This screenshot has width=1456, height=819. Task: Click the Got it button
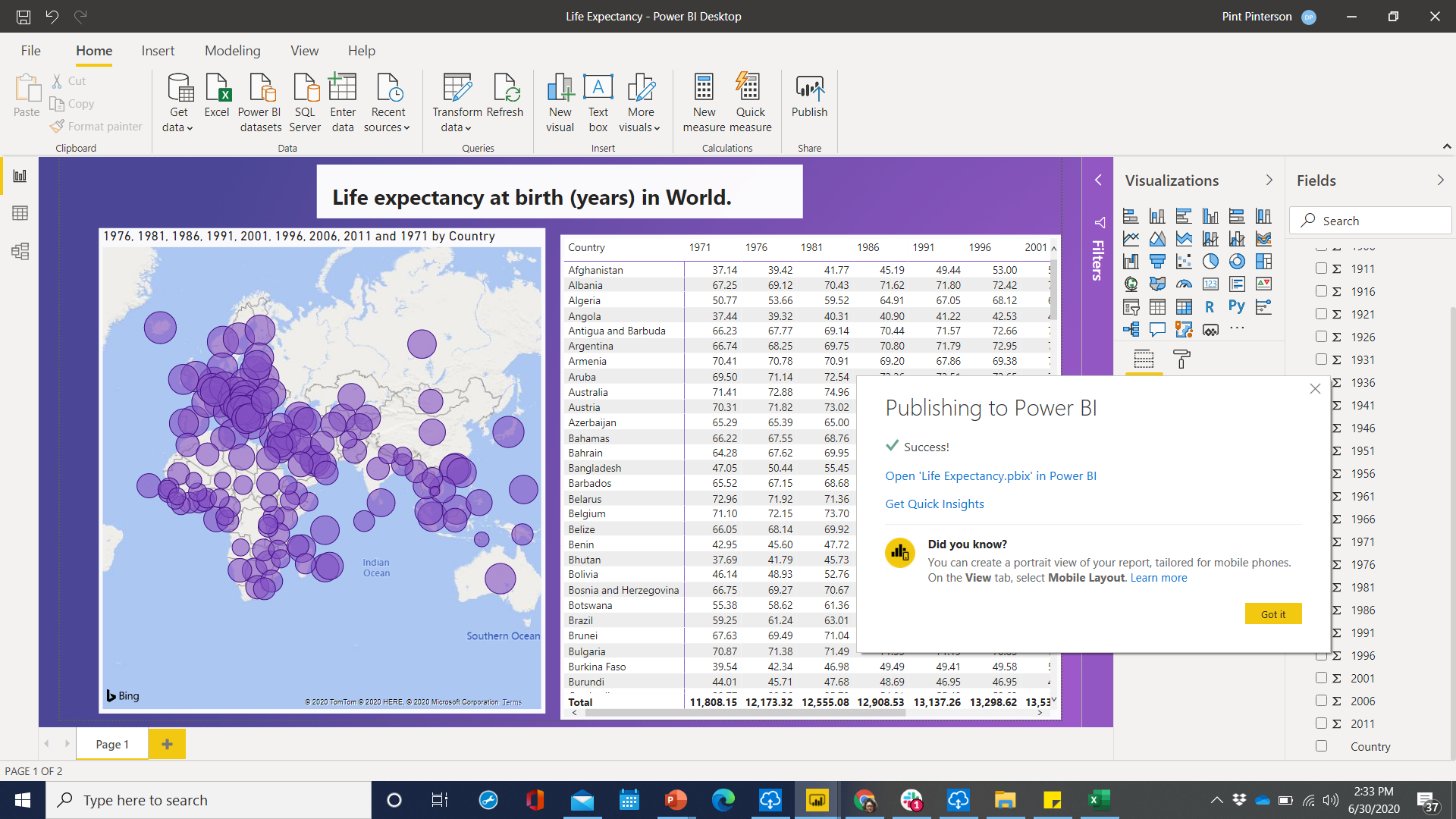click(x=1272, y=614)
